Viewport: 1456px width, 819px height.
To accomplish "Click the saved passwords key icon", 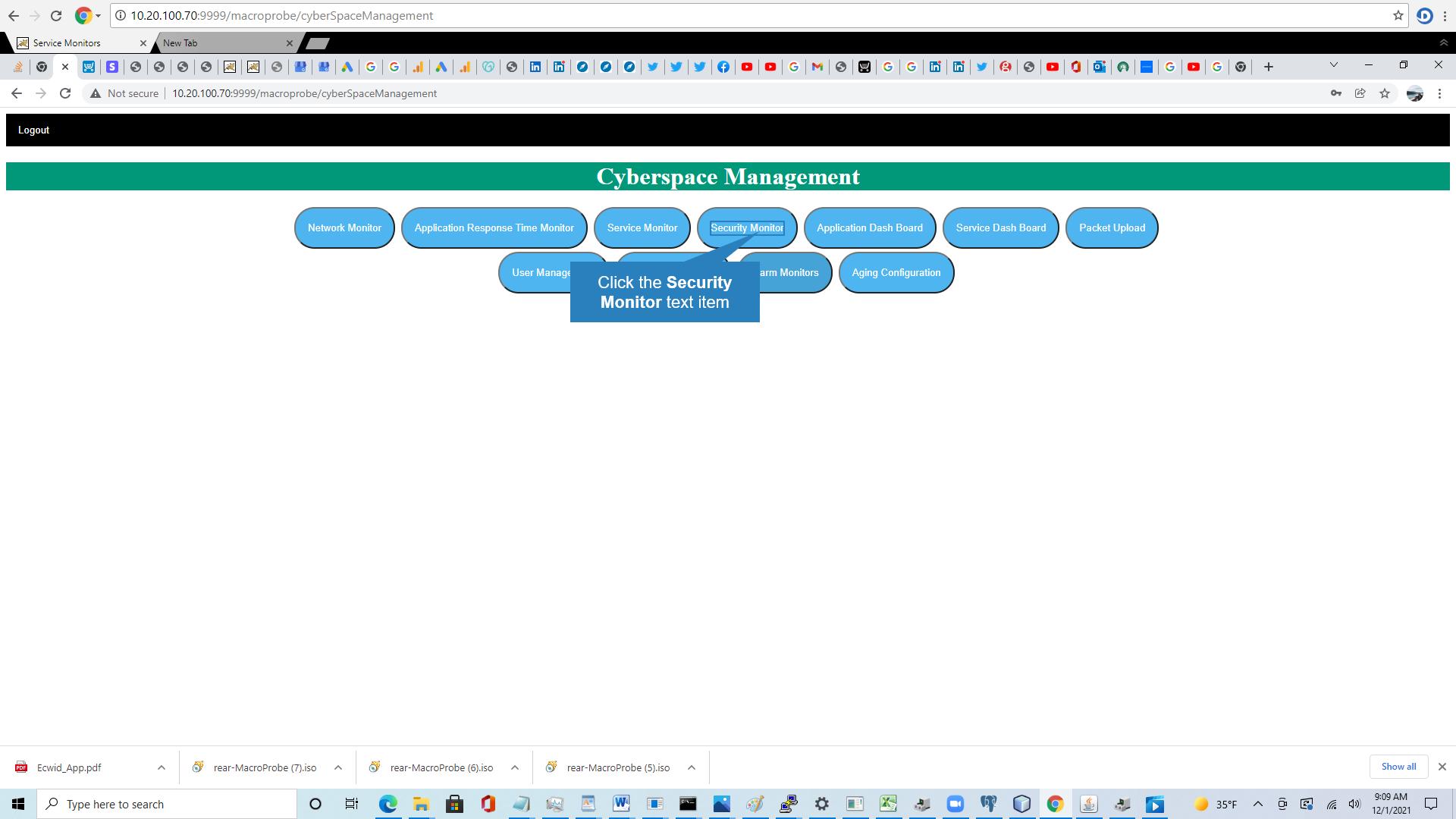I will pos(1336,93).
